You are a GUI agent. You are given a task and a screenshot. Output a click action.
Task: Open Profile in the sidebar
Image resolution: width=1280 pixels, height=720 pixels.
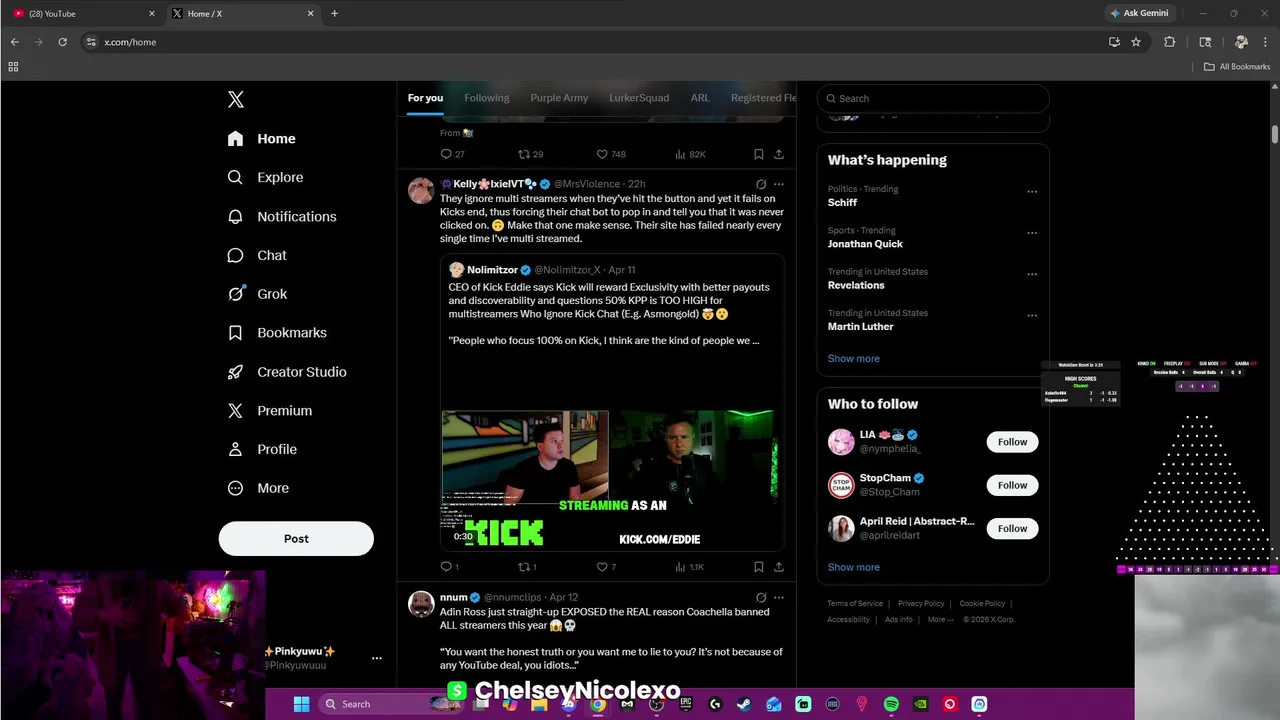261,450
